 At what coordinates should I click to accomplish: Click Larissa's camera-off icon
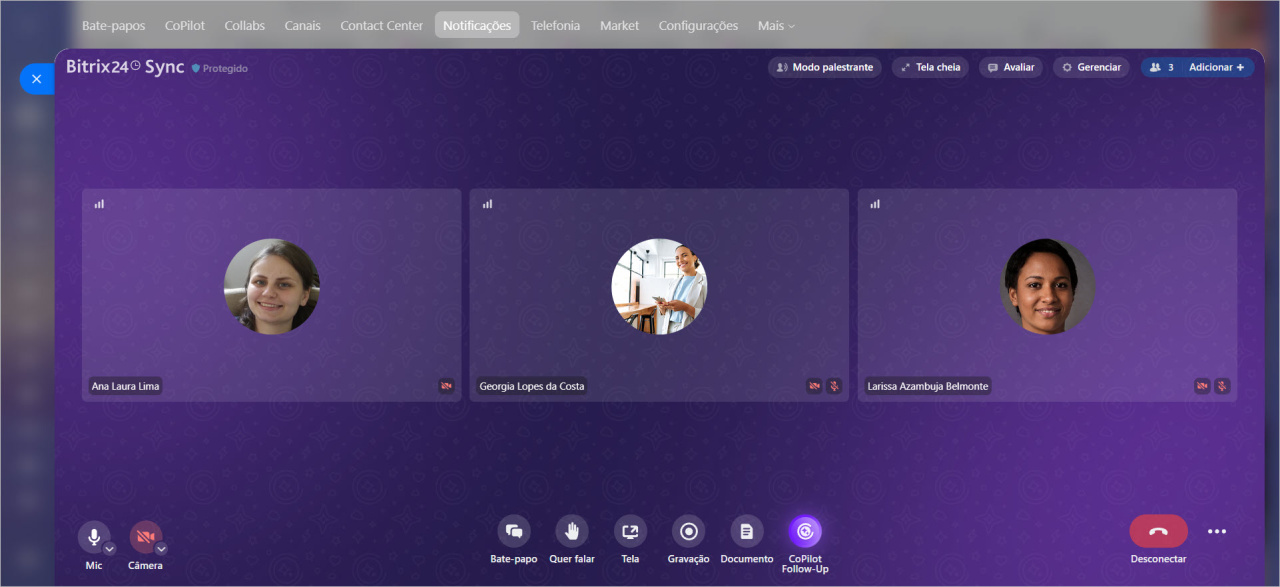click(x=1202, y=386)
